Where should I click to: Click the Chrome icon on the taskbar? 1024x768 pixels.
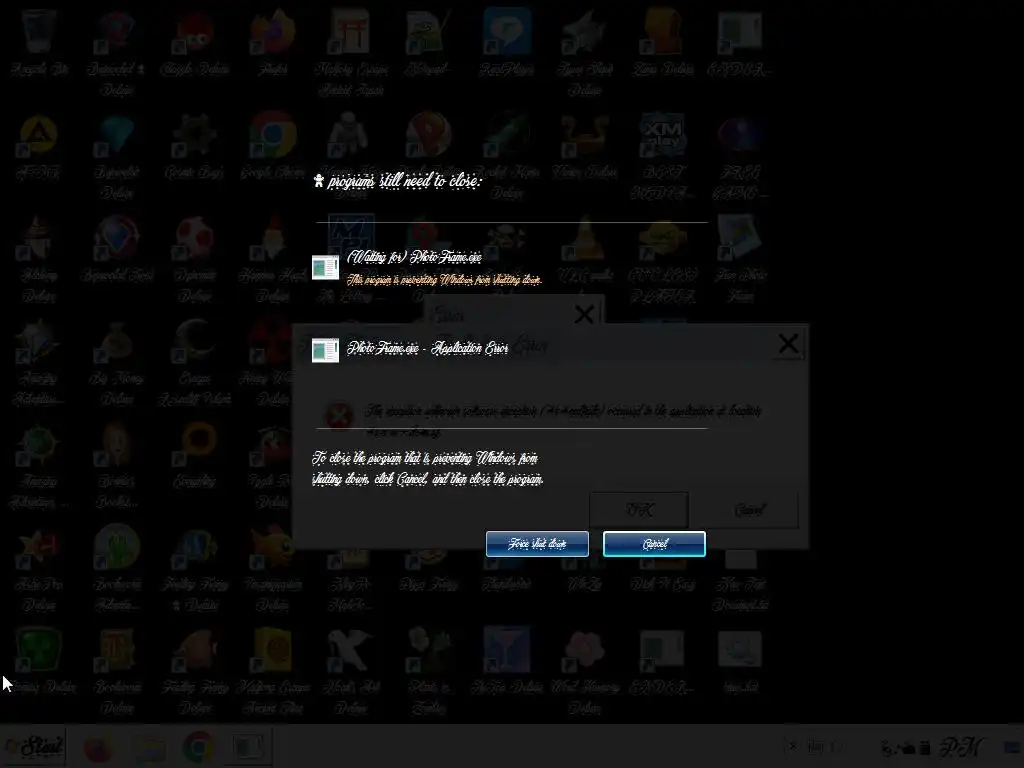[198, 746]
